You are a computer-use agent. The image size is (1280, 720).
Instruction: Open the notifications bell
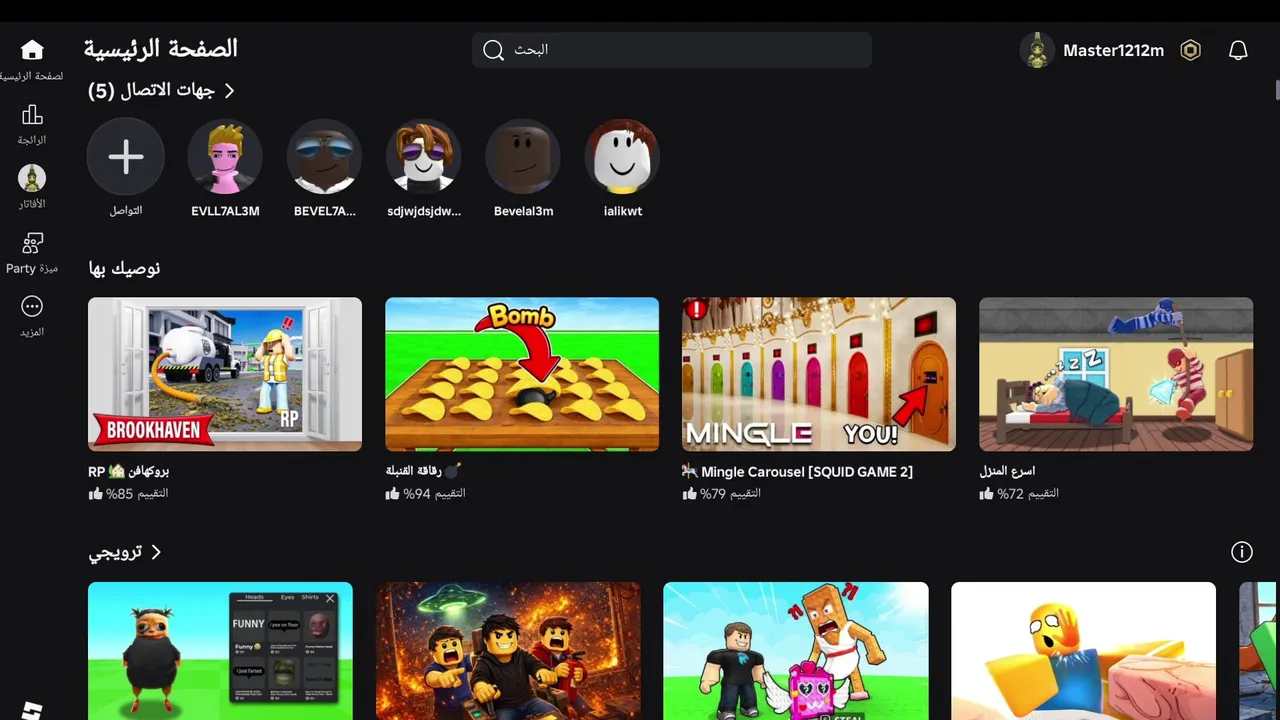[1238, 50]
